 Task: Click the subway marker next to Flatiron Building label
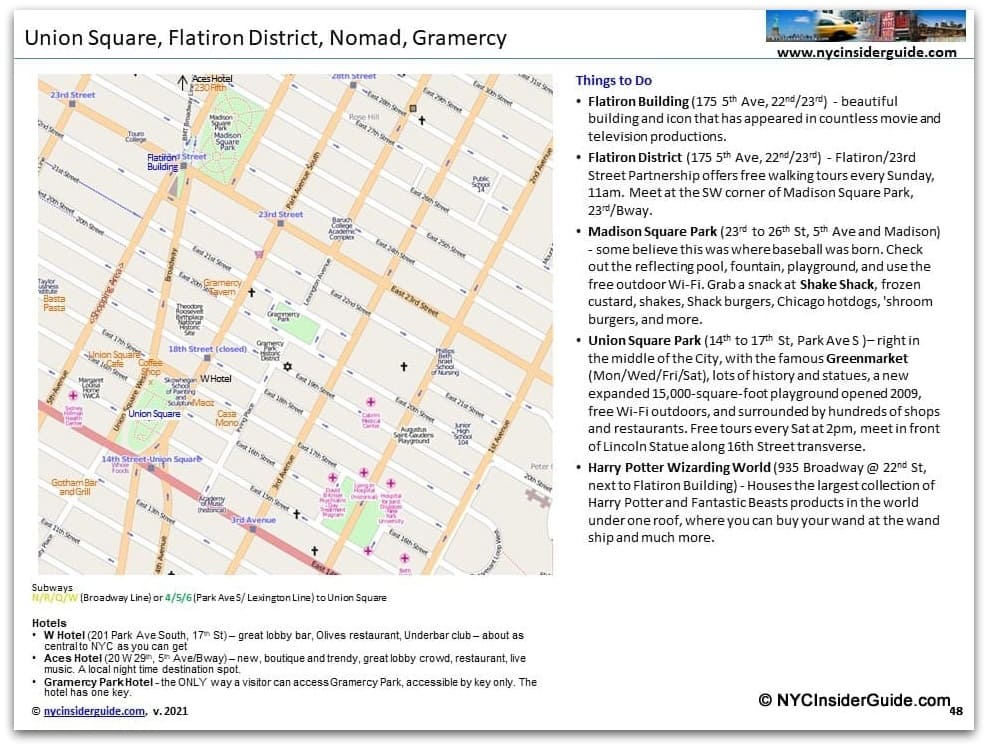[x=183, y=166]
